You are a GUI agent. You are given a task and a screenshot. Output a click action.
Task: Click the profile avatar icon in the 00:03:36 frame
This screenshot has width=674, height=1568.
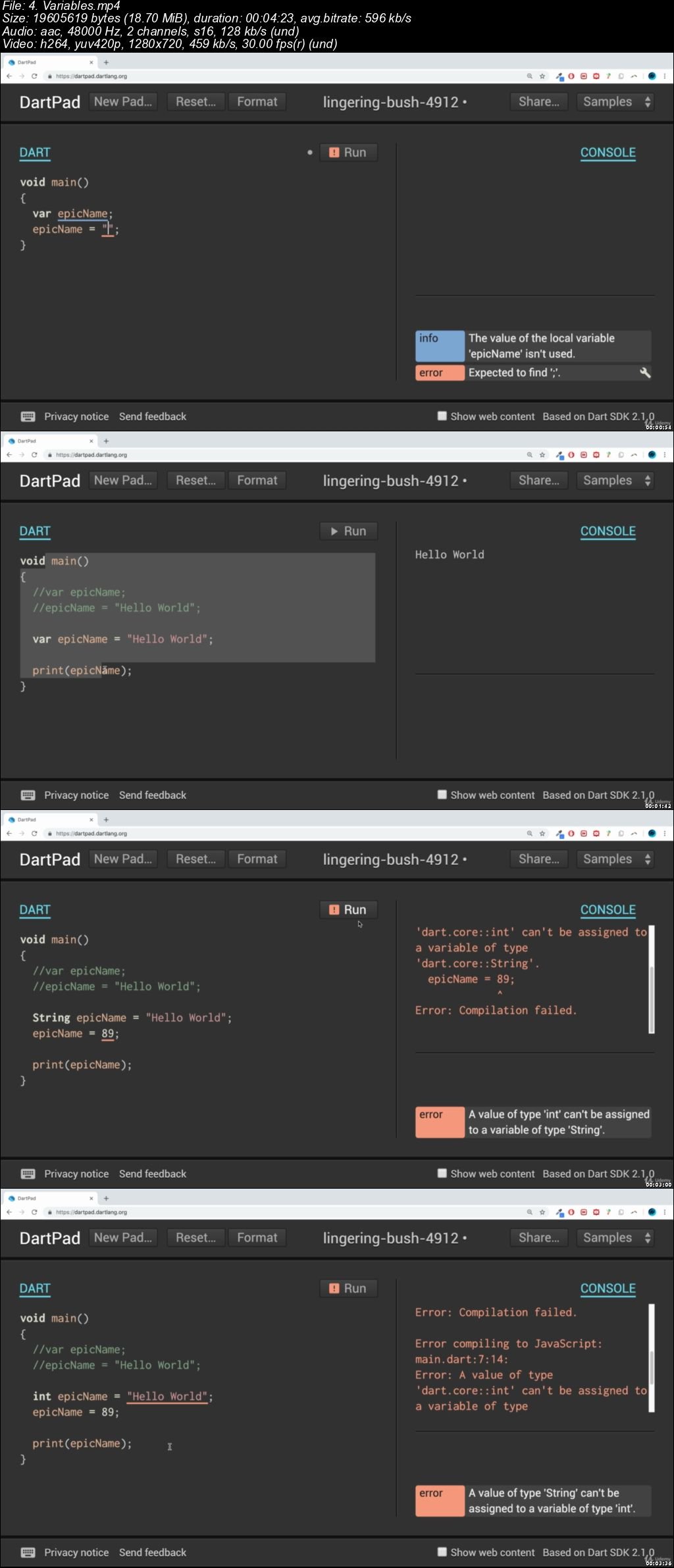[652, 1212]
